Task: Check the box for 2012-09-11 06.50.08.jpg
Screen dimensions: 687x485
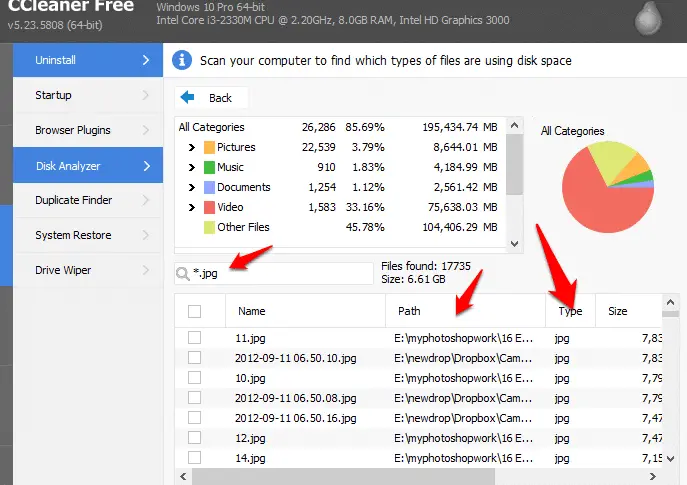Action: (x=195, y=398)
